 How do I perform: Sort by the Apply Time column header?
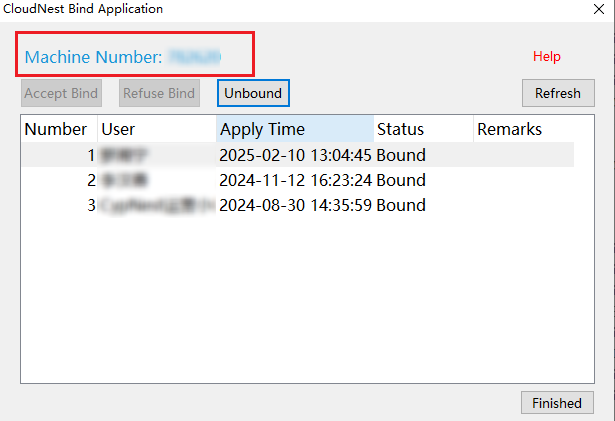pos(295,129)
